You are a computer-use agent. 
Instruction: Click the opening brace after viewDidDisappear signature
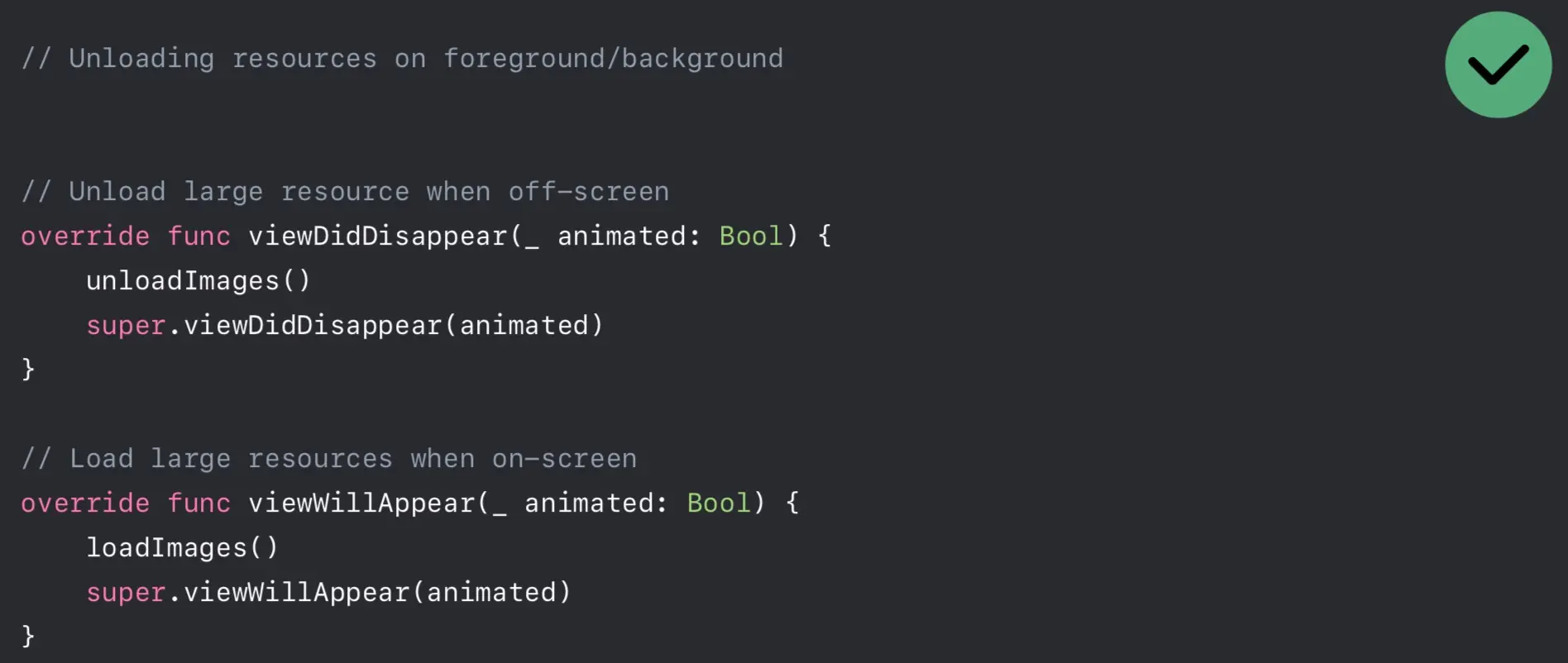tap(825, 236)
